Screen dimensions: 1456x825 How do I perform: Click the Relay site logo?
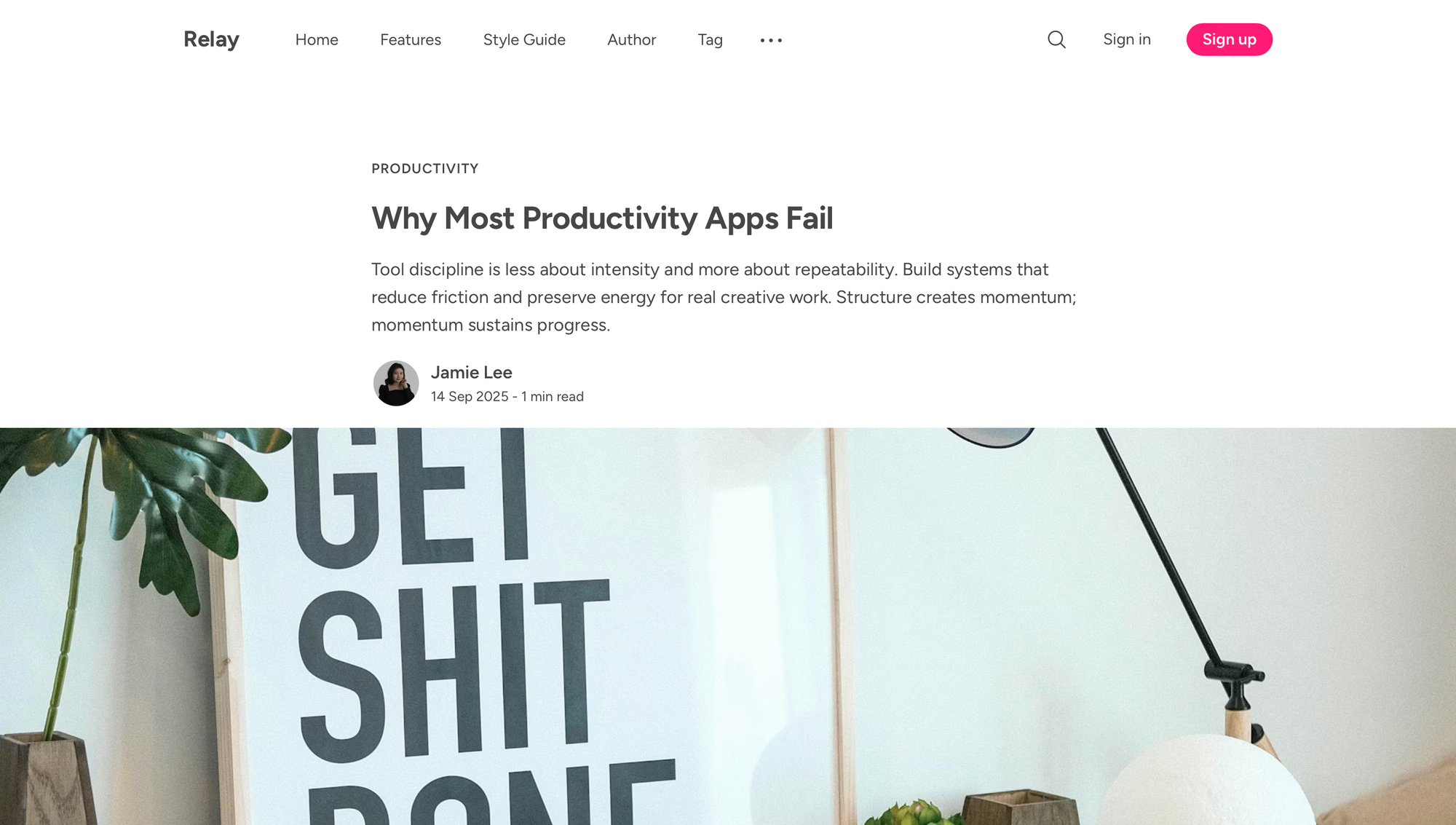tap(211, 39)
